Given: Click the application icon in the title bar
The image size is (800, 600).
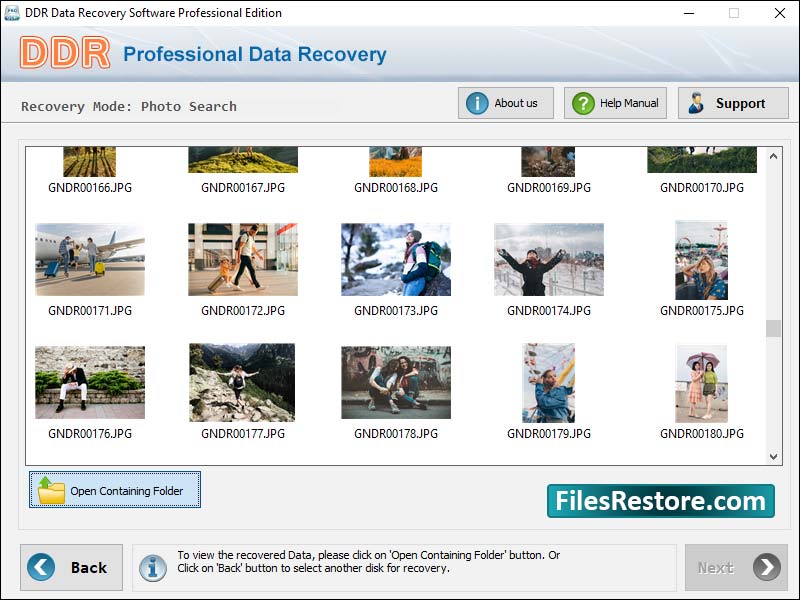Looking at the screenshot, I should [x=12, y=13].
